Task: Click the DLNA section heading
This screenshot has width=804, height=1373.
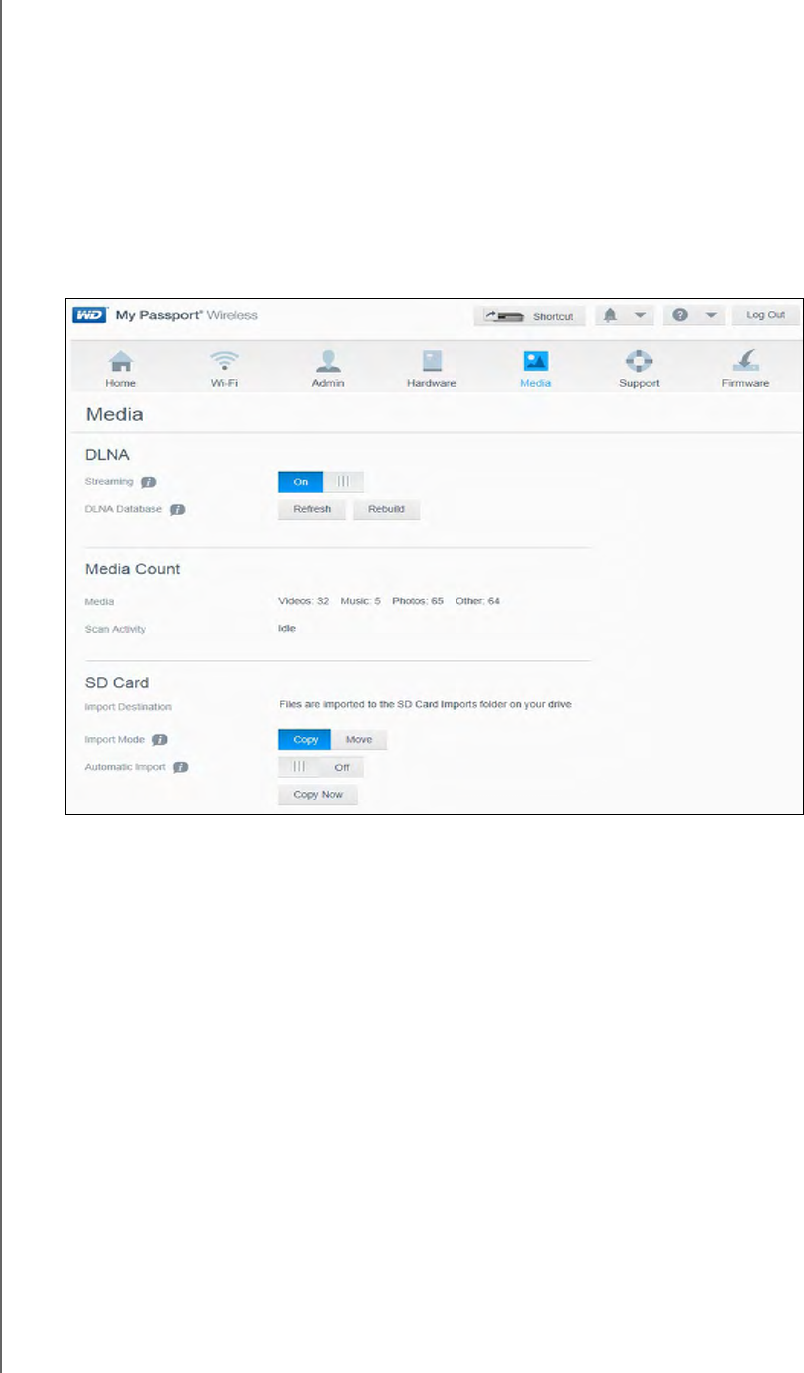Action: (108, 454)
